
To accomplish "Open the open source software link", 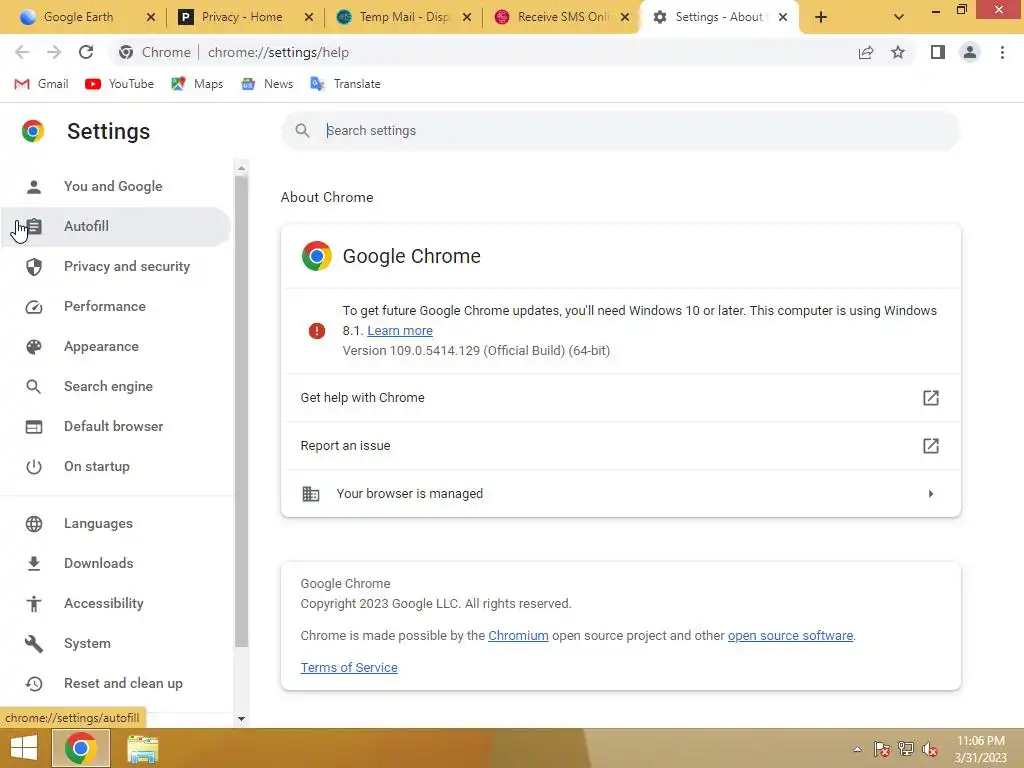I will tap(790, 635).
